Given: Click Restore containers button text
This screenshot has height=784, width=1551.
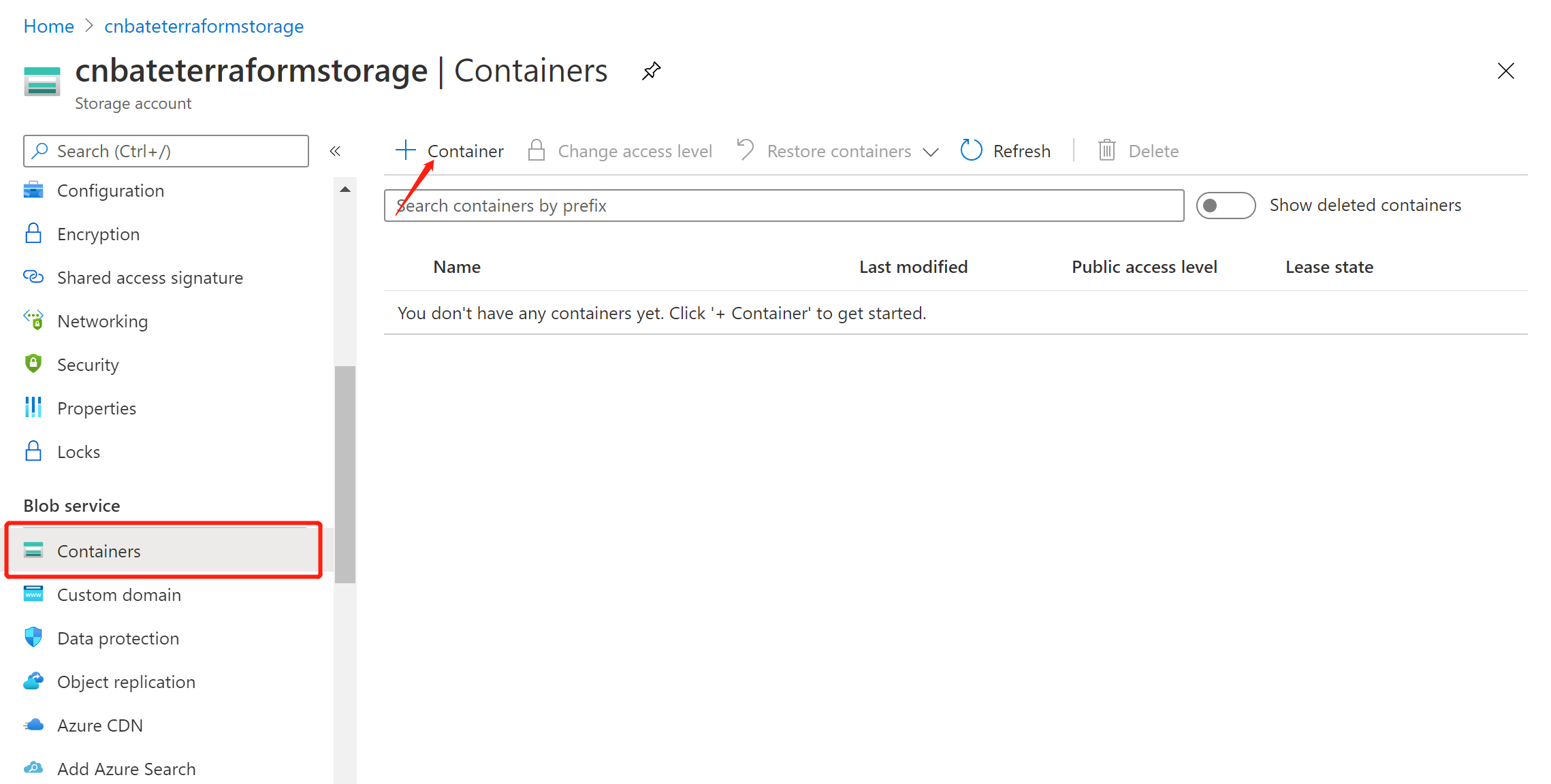Looking at the screenshot, I should 839,151.
